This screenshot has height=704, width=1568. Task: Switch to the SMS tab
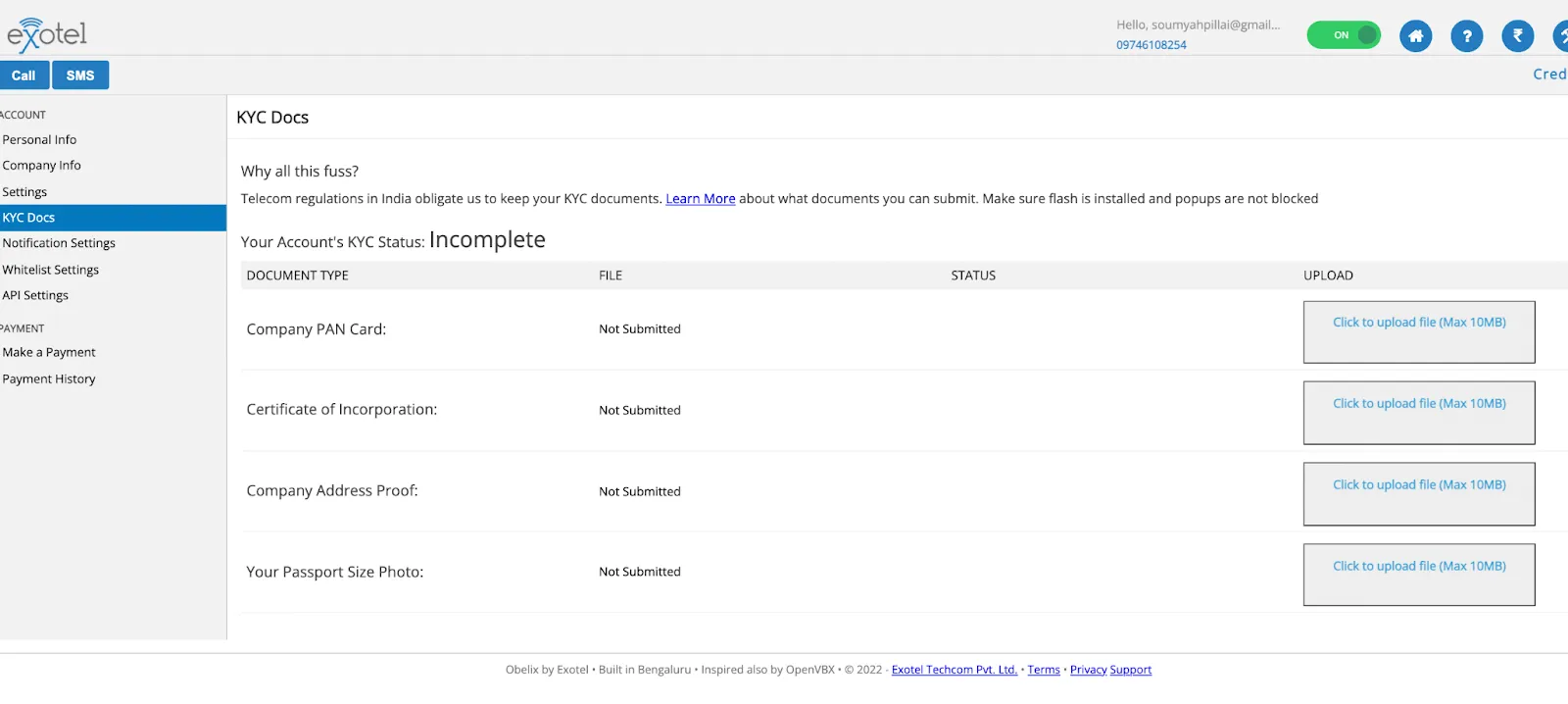pos(80,75)
